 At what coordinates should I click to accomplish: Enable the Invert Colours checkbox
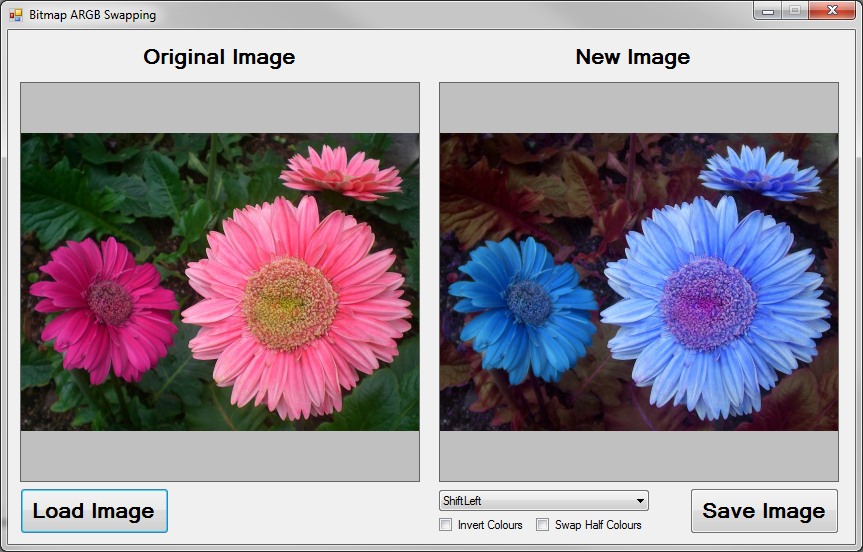coord(446,525)
